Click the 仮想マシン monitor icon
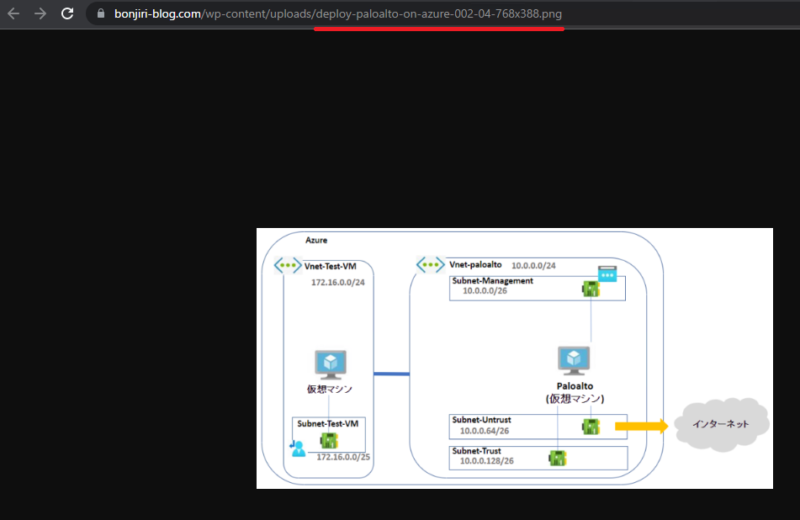The image size is (800, 520). (331, 364)
